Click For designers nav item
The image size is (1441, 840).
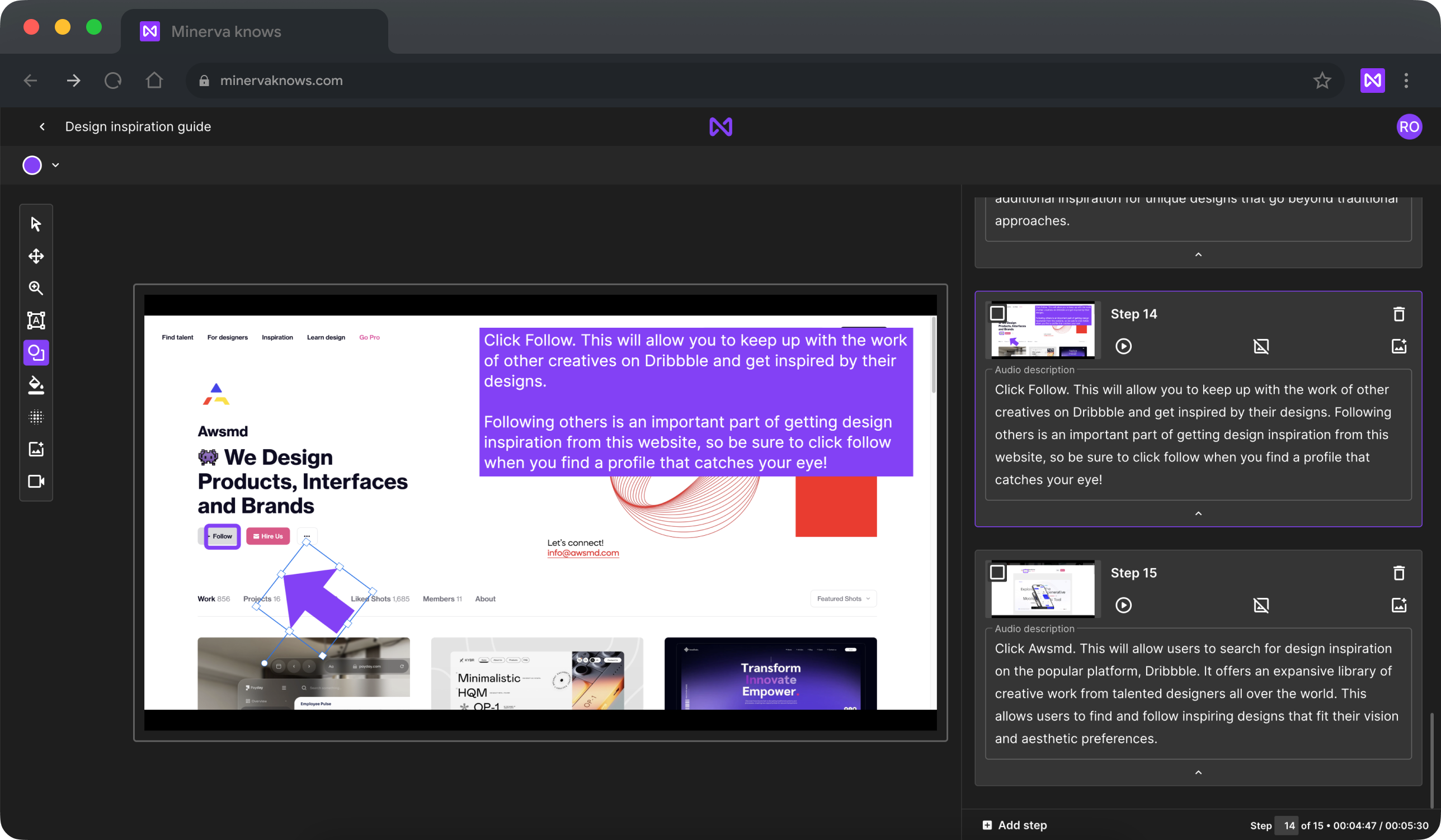(x=228, y=337)
